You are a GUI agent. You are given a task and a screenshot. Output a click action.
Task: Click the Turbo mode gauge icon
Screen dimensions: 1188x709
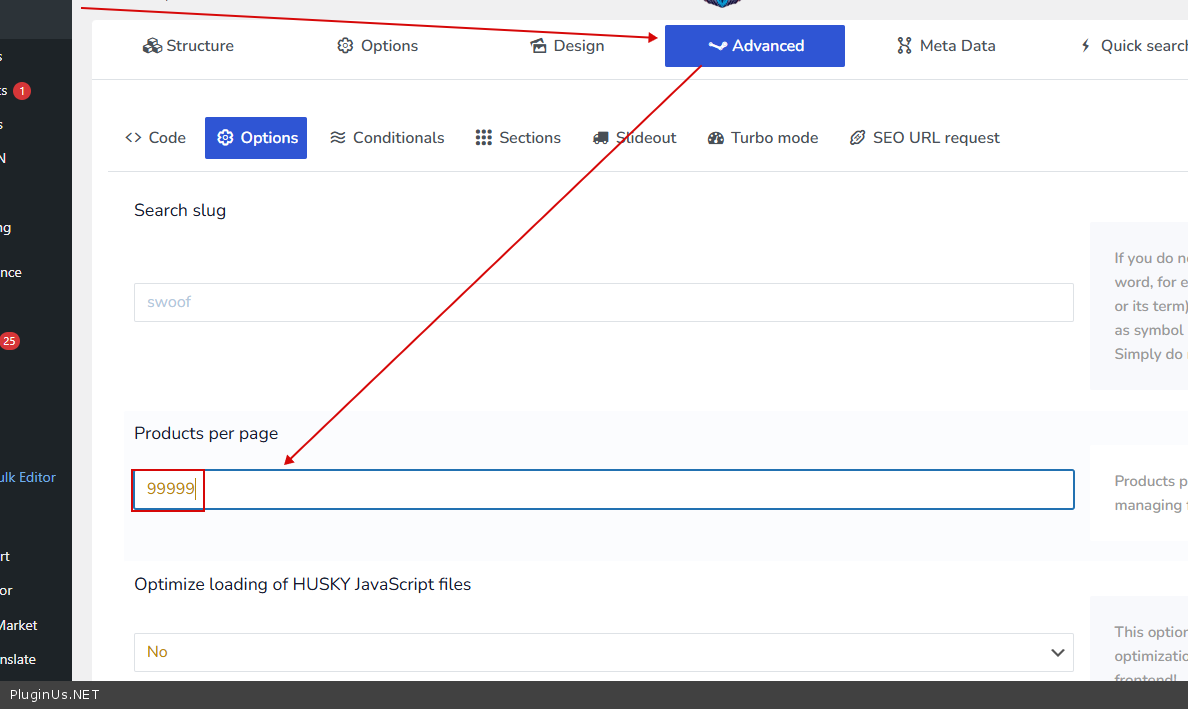point(715,138)
